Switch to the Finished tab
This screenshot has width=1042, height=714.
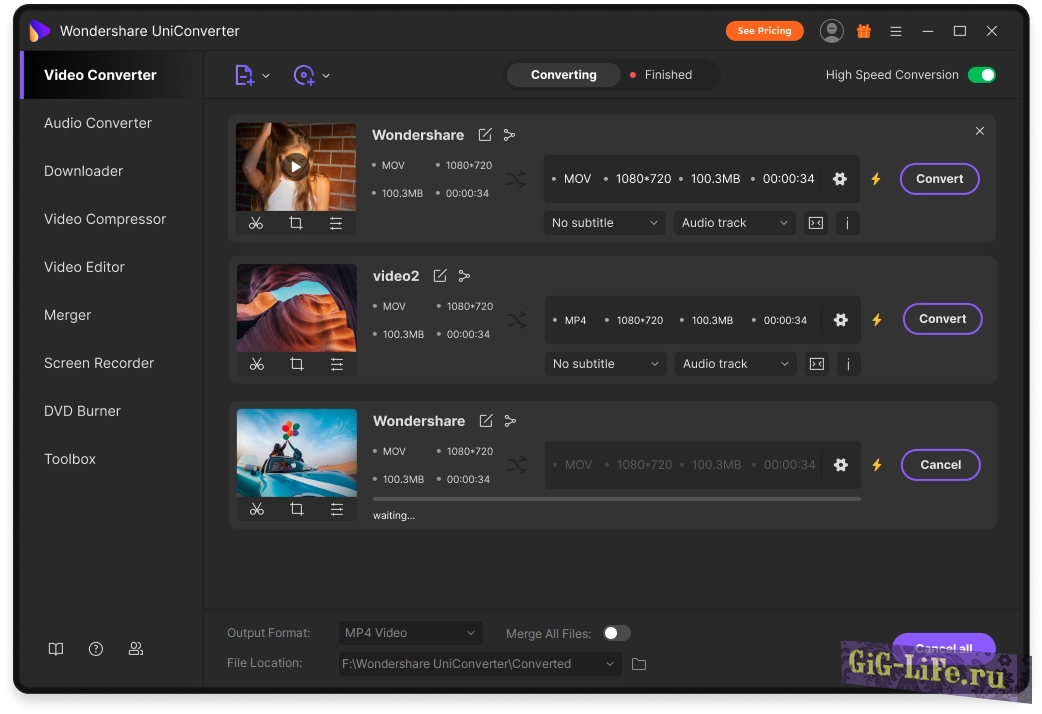pos(667,75)
